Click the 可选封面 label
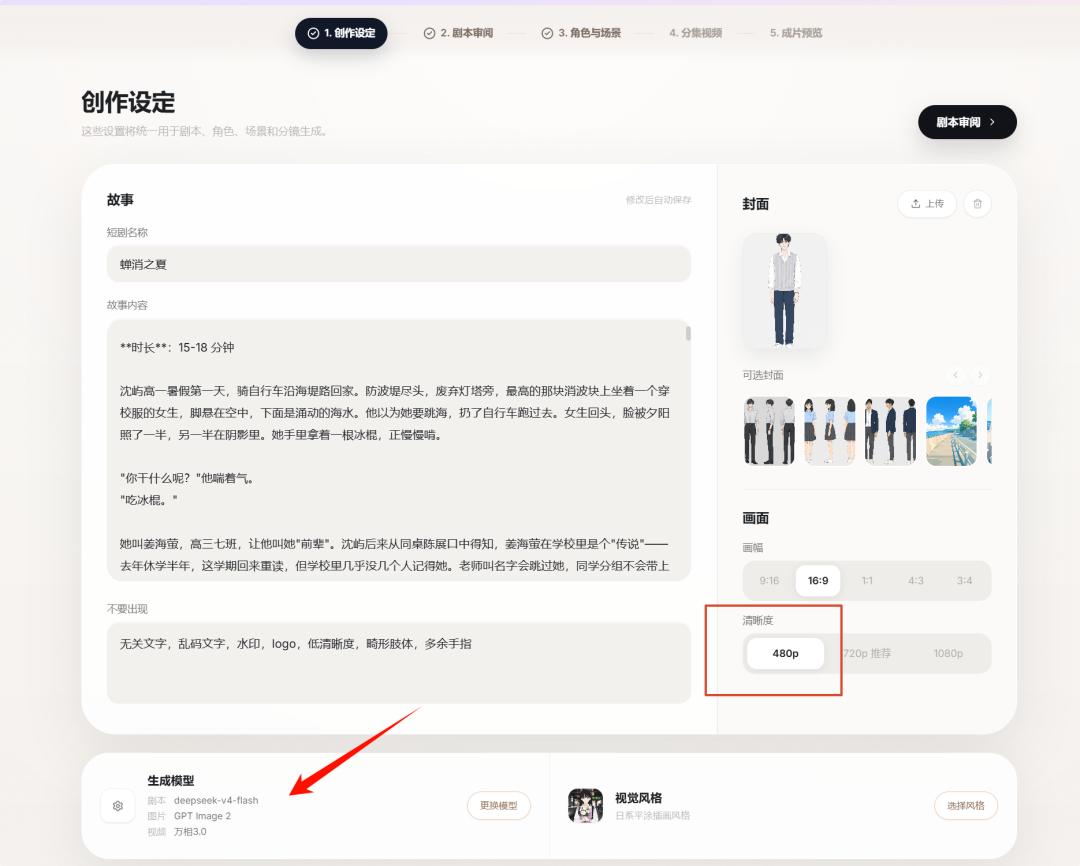 (762, 375)
